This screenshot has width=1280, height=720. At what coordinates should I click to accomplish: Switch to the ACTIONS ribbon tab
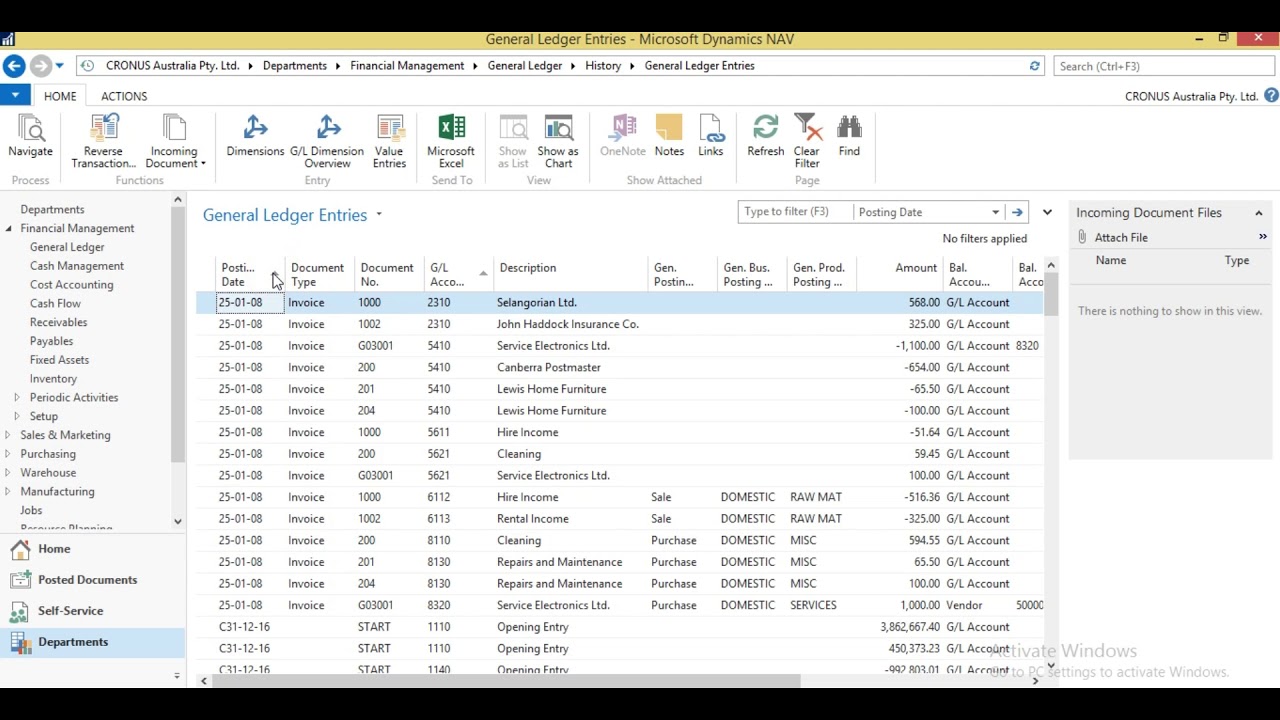tap(124, 96)
